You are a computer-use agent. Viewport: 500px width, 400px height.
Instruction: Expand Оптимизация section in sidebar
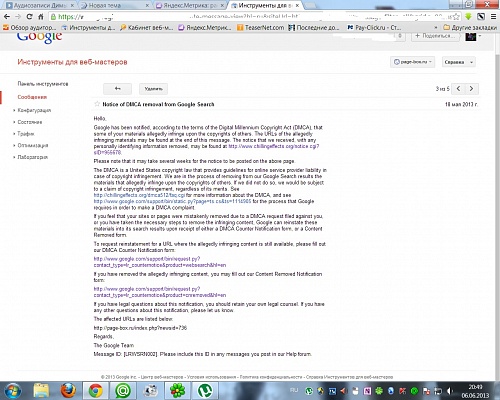(x=33, y=145)
